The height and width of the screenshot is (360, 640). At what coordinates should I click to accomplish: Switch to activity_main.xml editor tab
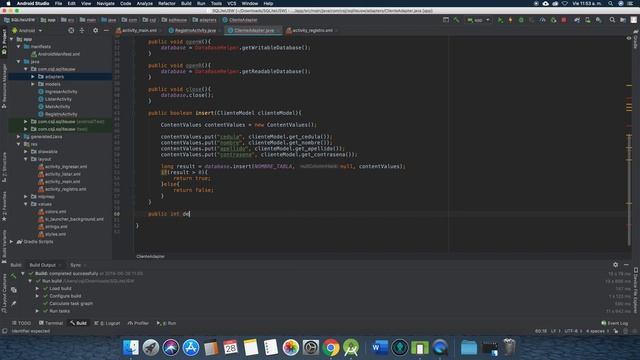(139, 30)
